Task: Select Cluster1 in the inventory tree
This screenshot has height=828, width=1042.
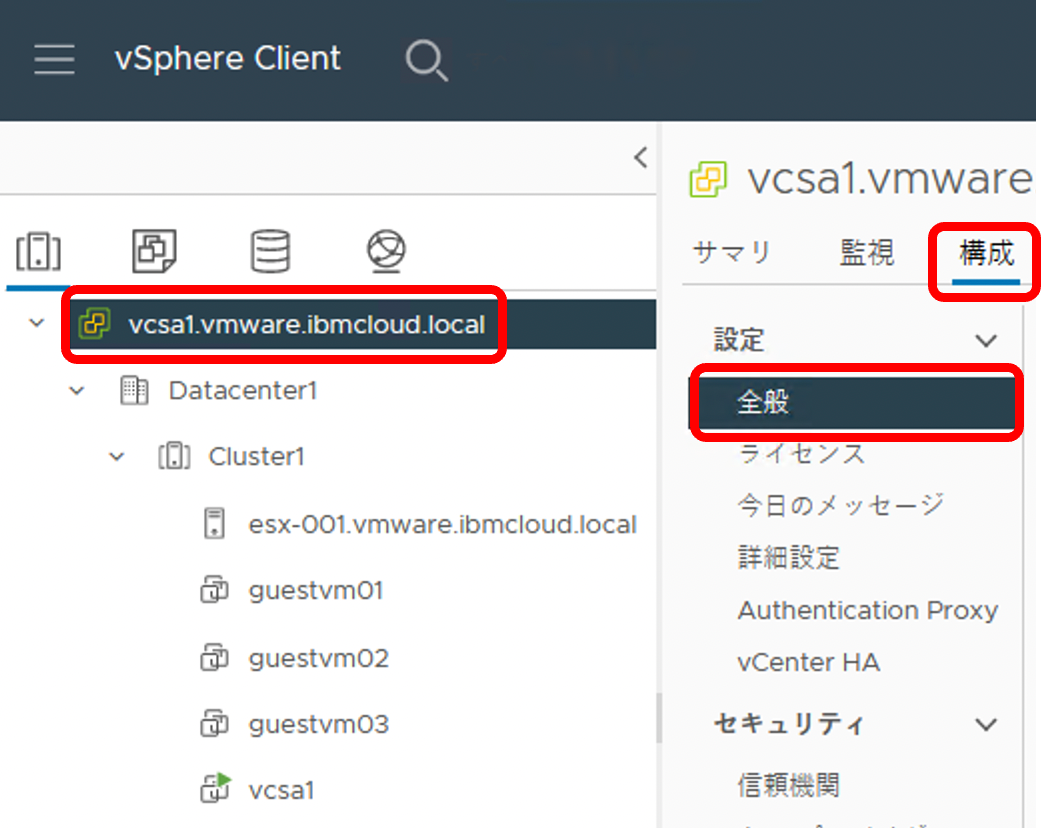Action: coord(257,457)
